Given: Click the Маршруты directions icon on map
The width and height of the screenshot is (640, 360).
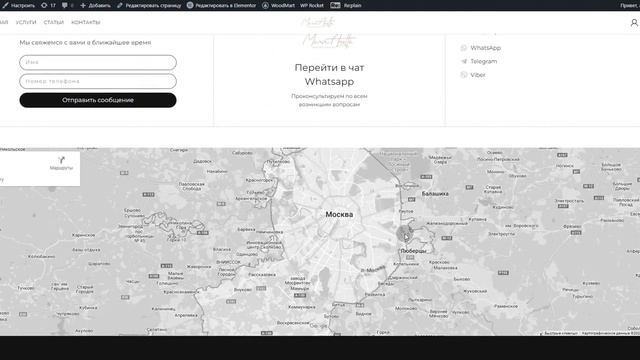Looking at the screenshot, I should [x=61, y=163].
